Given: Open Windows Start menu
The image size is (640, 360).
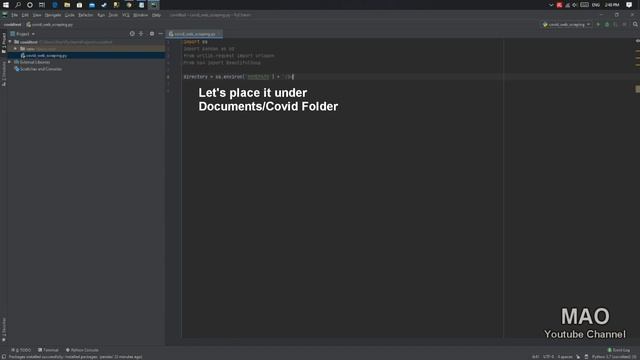Looking at the screenshot, I should coord(6,5).
